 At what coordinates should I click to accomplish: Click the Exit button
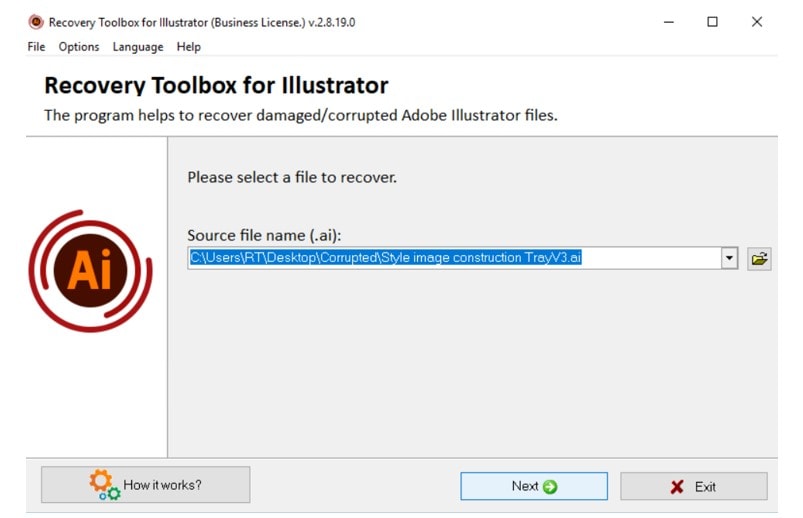693,486
